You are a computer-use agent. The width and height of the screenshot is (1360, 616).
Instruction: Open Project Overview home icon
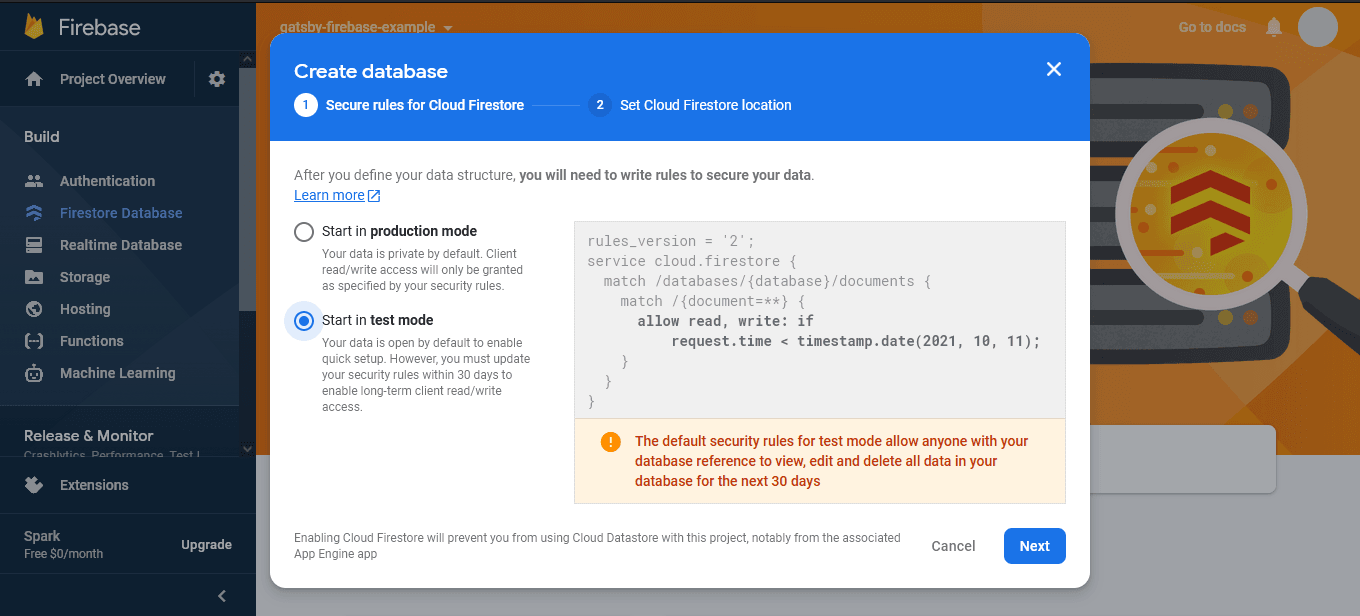click(x=34, y=79)
